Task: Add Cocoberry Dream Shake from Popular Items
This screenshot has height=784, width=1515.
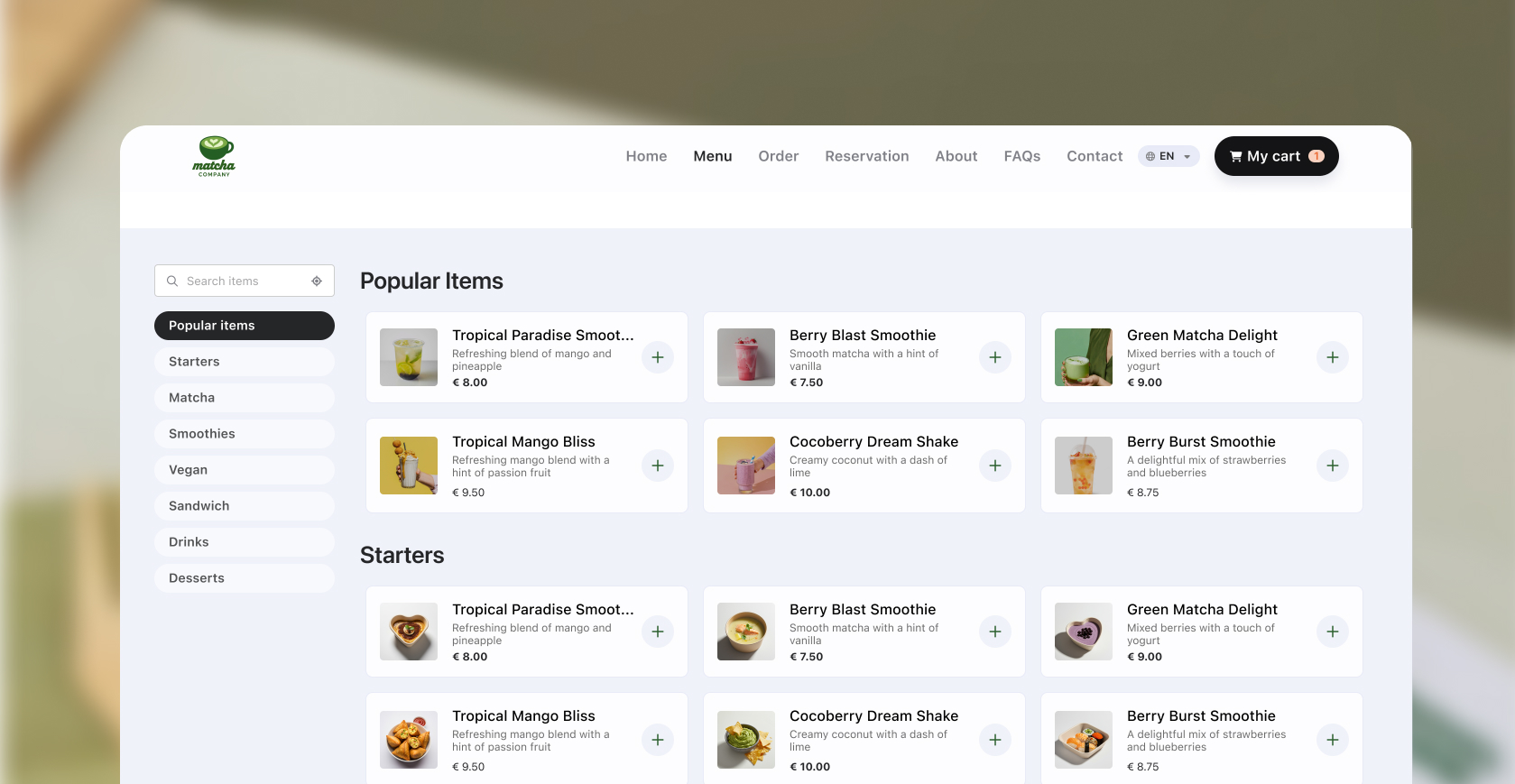Action: click(x=995, y=466)
